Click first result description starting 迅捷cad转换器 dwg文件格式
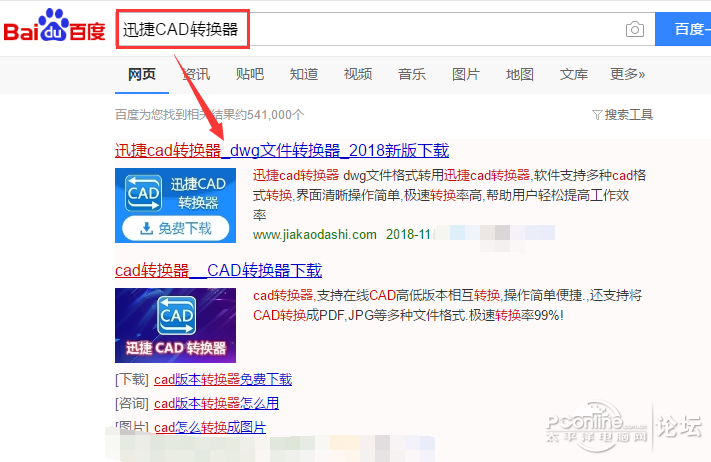This screenshot has height=462, width=711. coord(449,195)
